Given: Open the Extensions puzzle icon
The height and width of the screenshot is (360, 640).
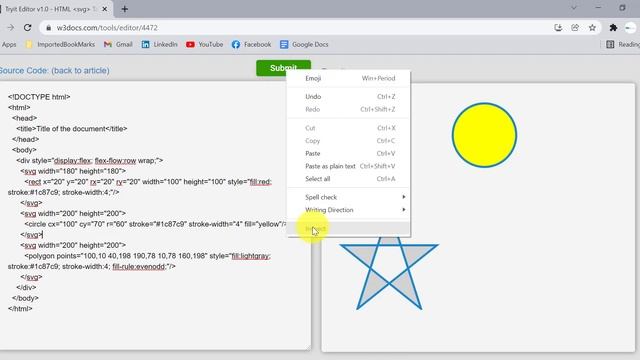Looking at the screenshot, I should 613,28.
